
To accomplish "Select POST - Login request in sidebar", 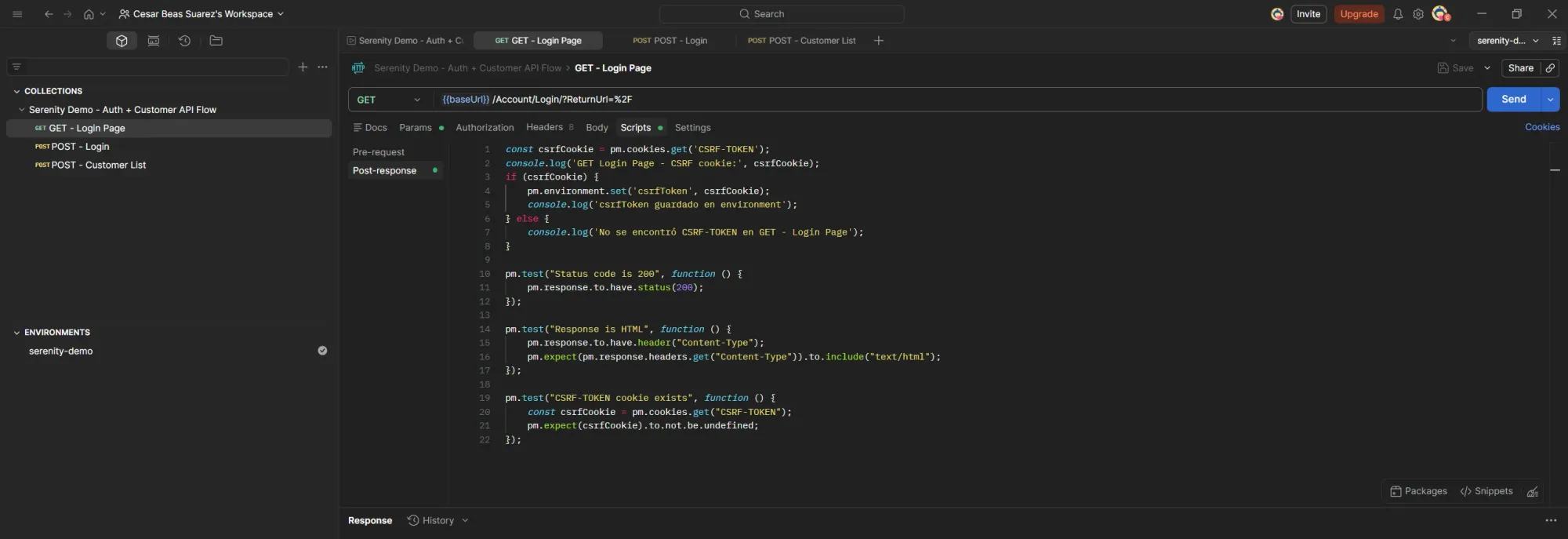I will tap(169, 147).
